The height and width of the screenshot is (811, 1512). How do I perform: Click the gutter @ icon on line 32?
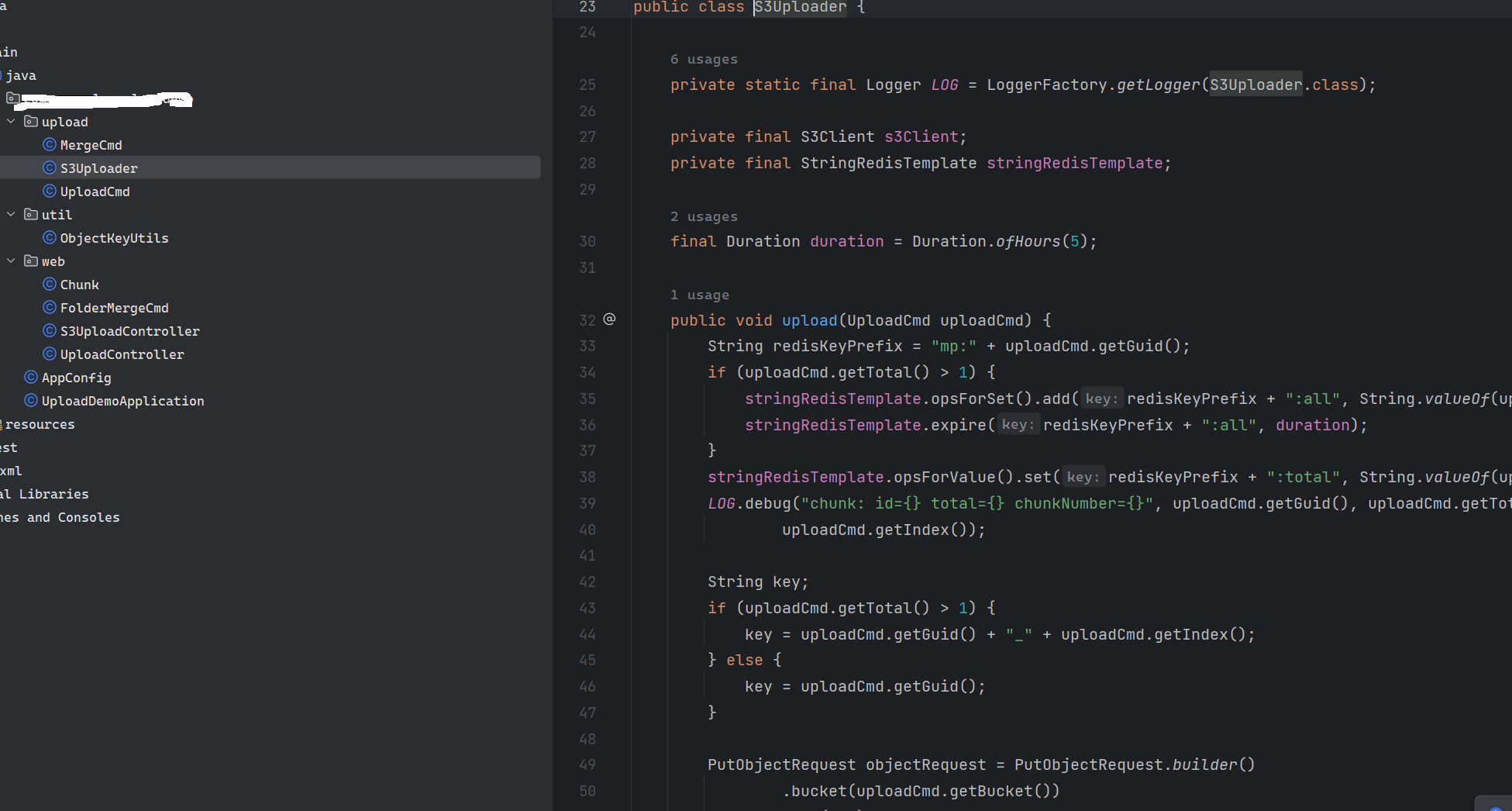(x=610, y=319)
